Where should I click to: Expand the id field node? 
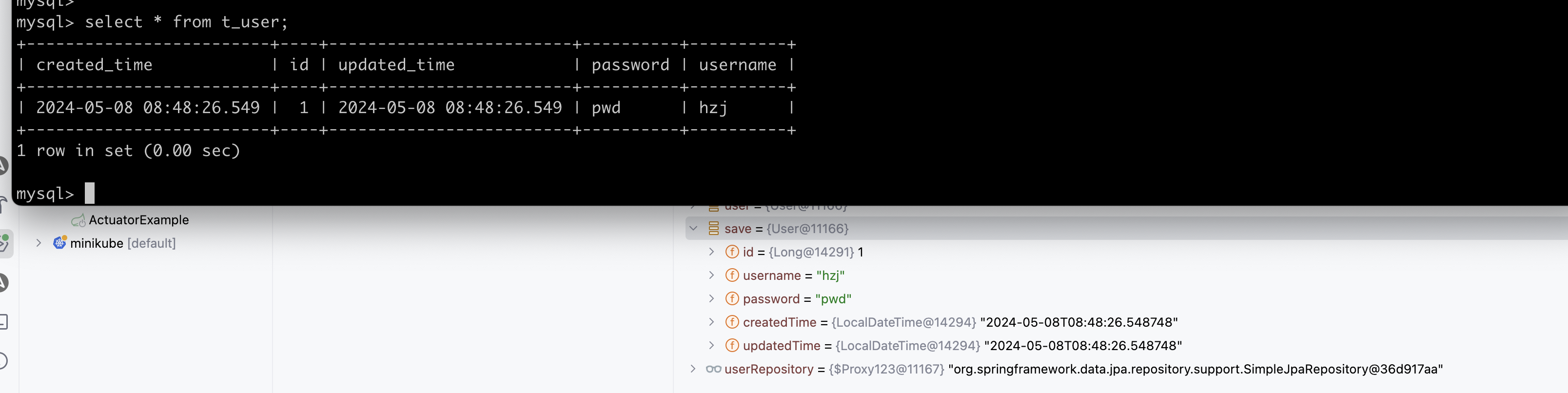(x=711, y=252)
